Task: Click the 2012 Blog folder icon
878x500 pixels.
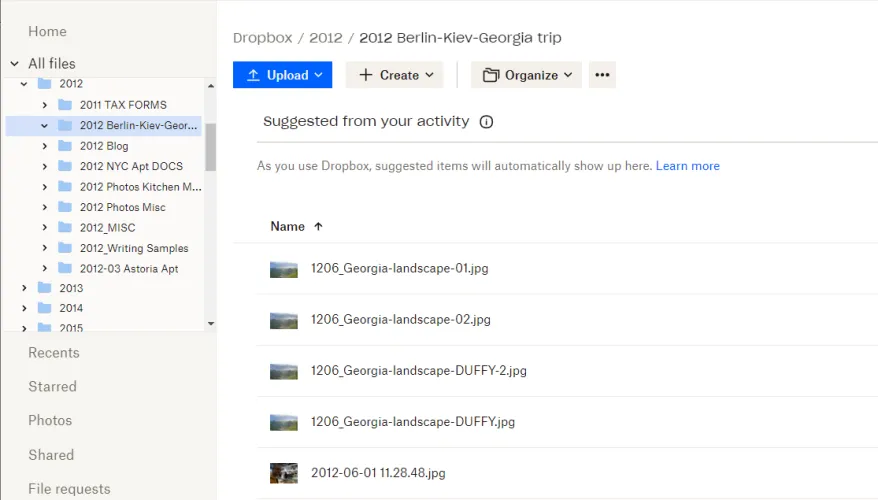Action: pyautogui.click(x=65, y=146)
